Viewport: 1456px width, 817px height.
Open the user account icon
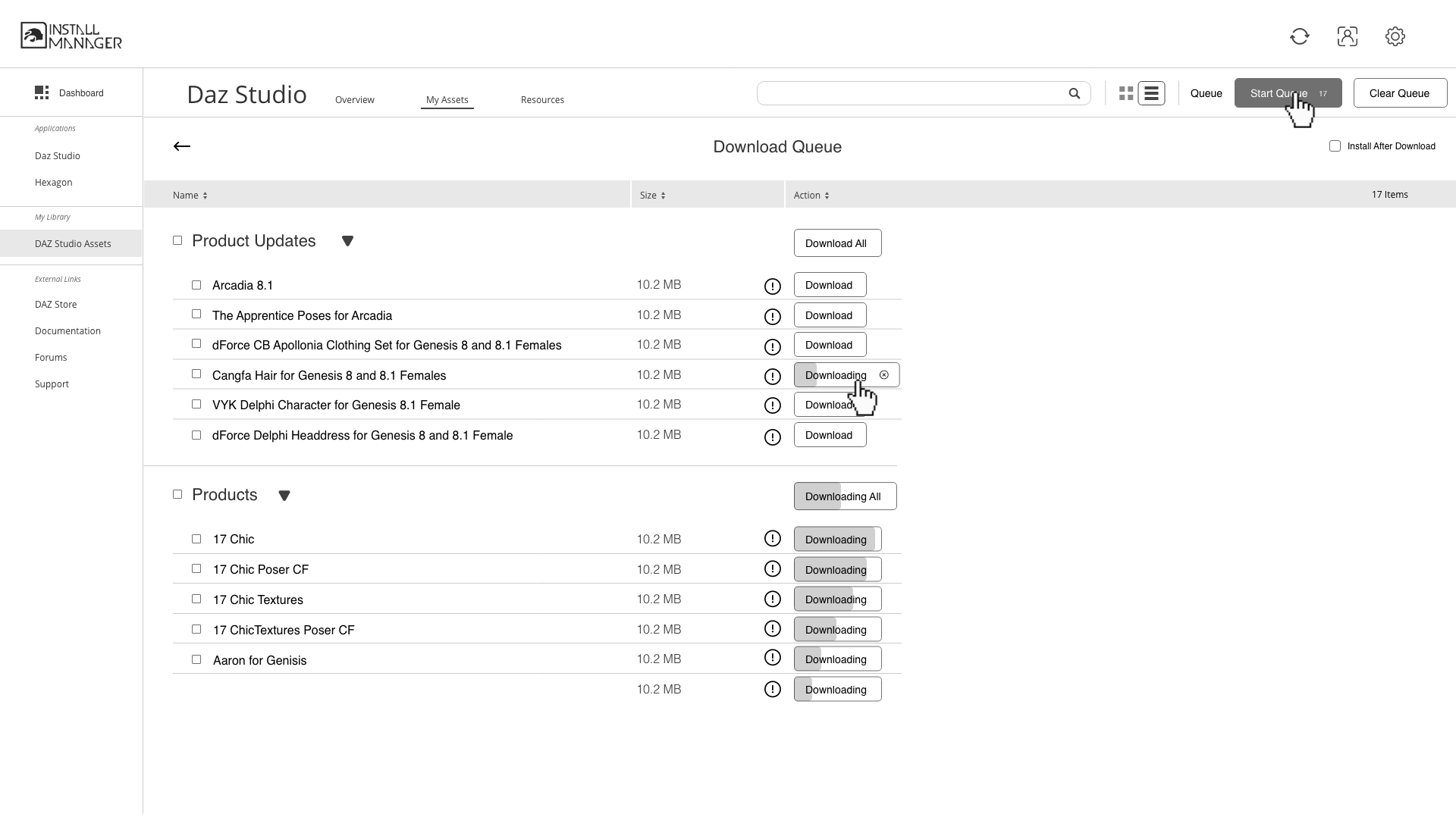tap(1347, 36)
